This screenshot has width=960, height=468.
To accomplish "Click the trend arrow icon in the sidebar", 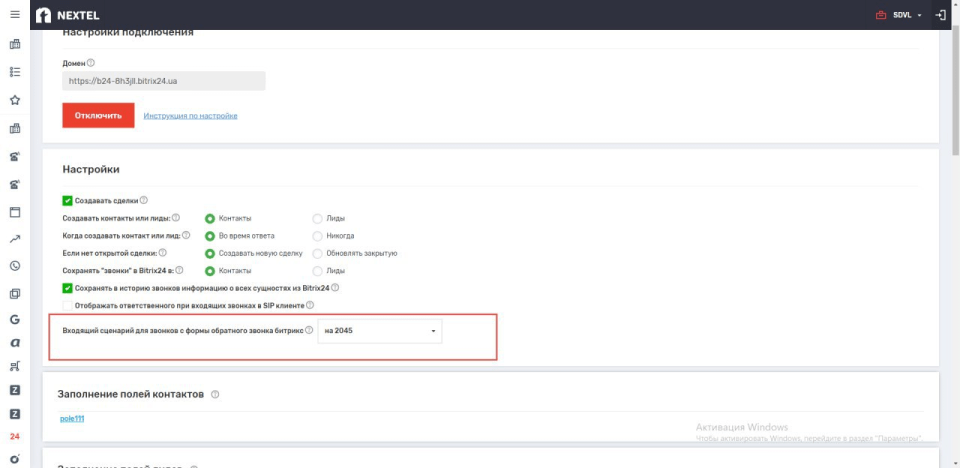I will (x=15, y=239).
